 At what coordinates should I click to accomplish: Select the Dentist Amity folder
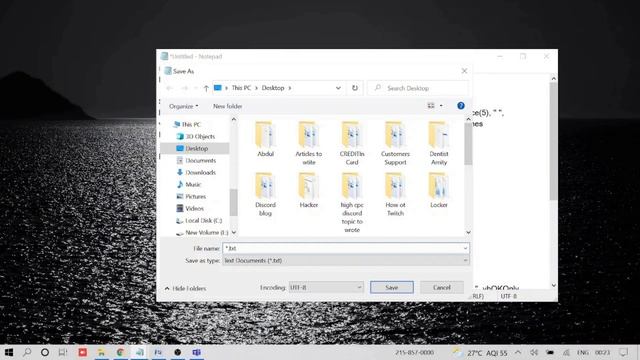439,143
